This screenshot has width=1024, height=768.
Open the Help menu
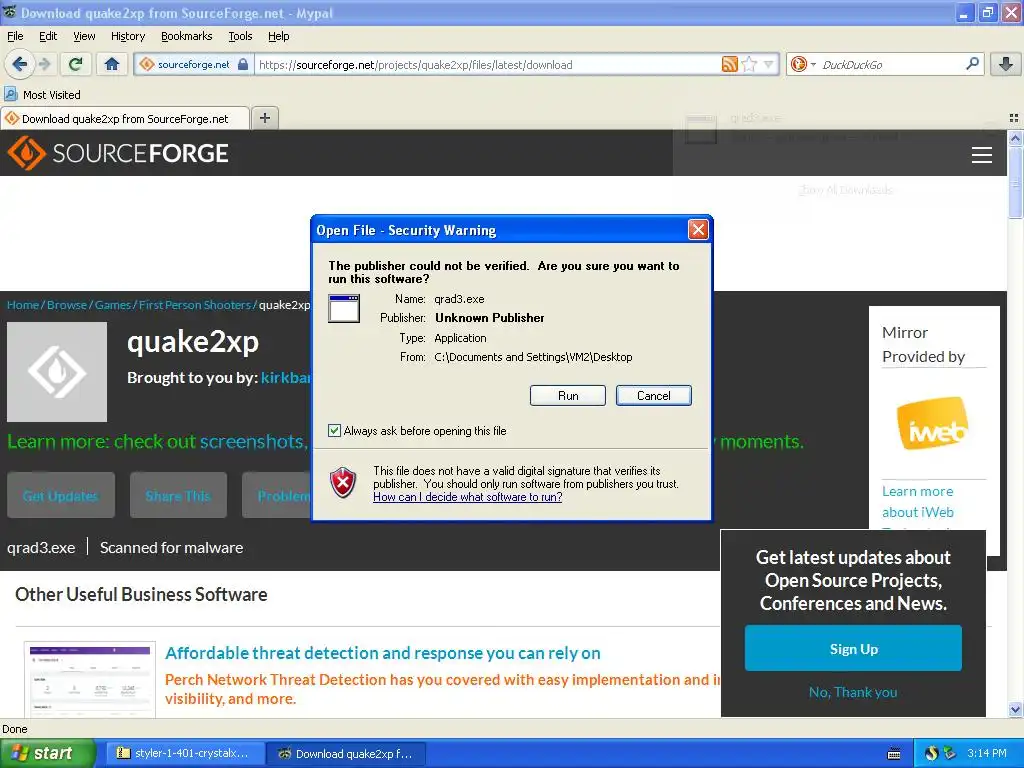point(279,37)
